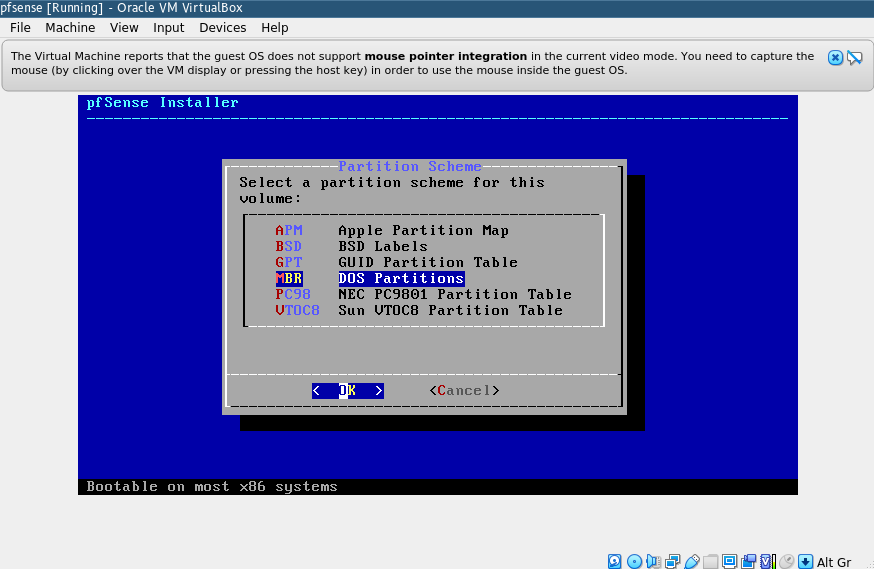The image size is (874, 569).
Task: Click the display settings status icon
Action: click(x=729, y=561)
